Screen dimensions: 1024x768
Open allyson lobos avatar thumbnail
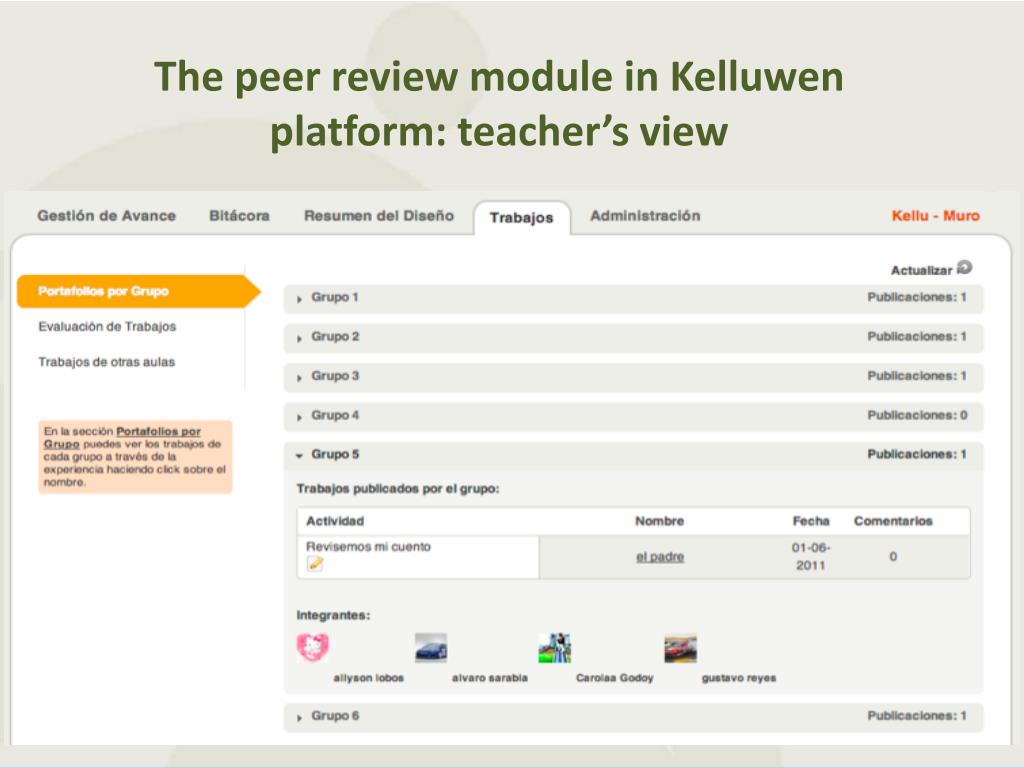[313, 647]
